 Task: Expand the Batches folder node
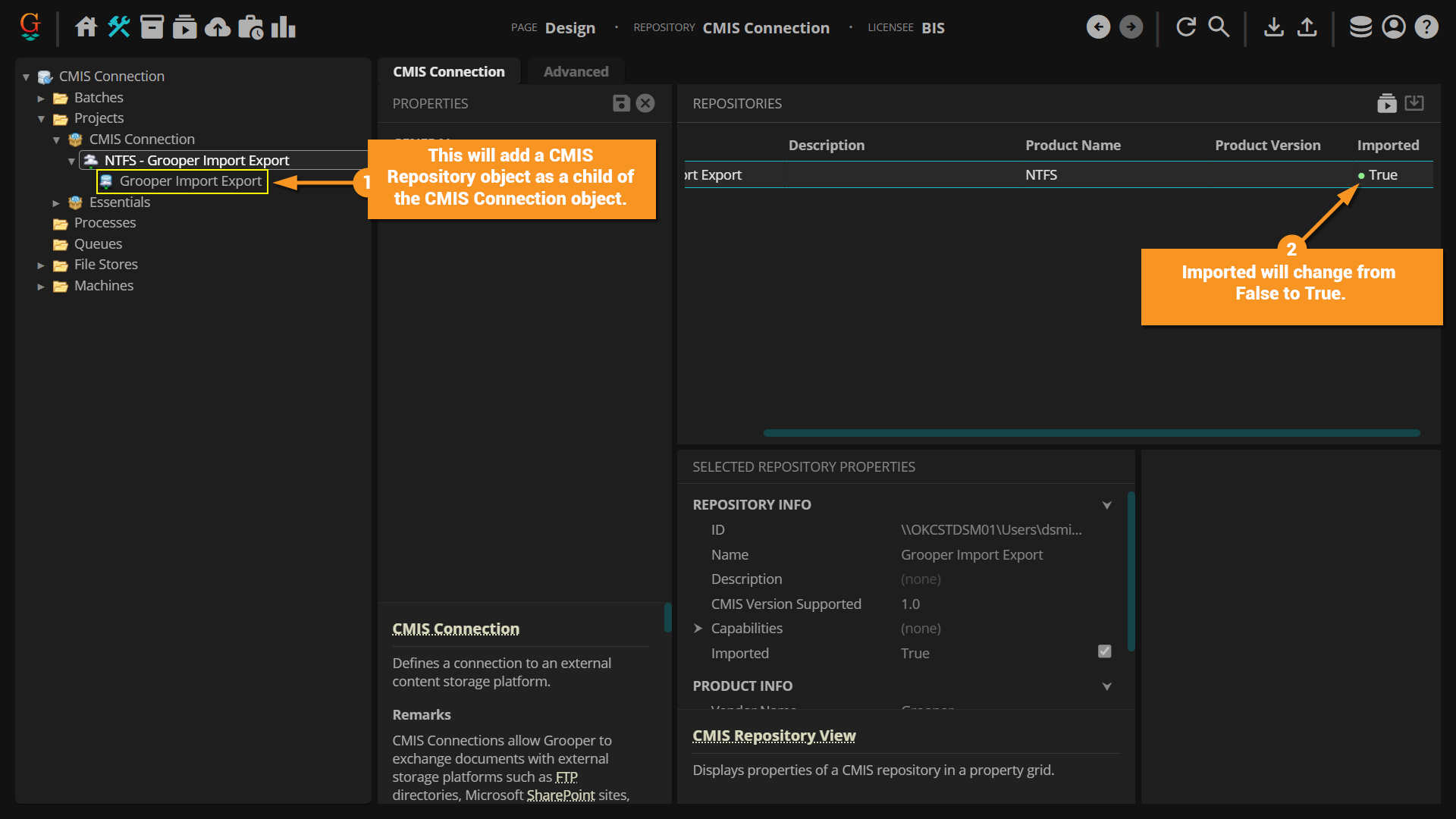click(41, 99)
